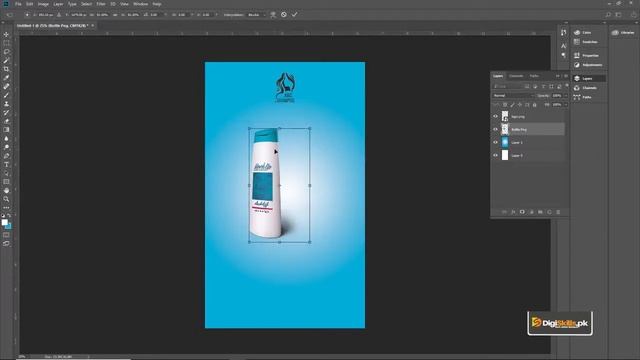
Task: Select the Layer 0 white thumbnail
Action: coord(505,156)
